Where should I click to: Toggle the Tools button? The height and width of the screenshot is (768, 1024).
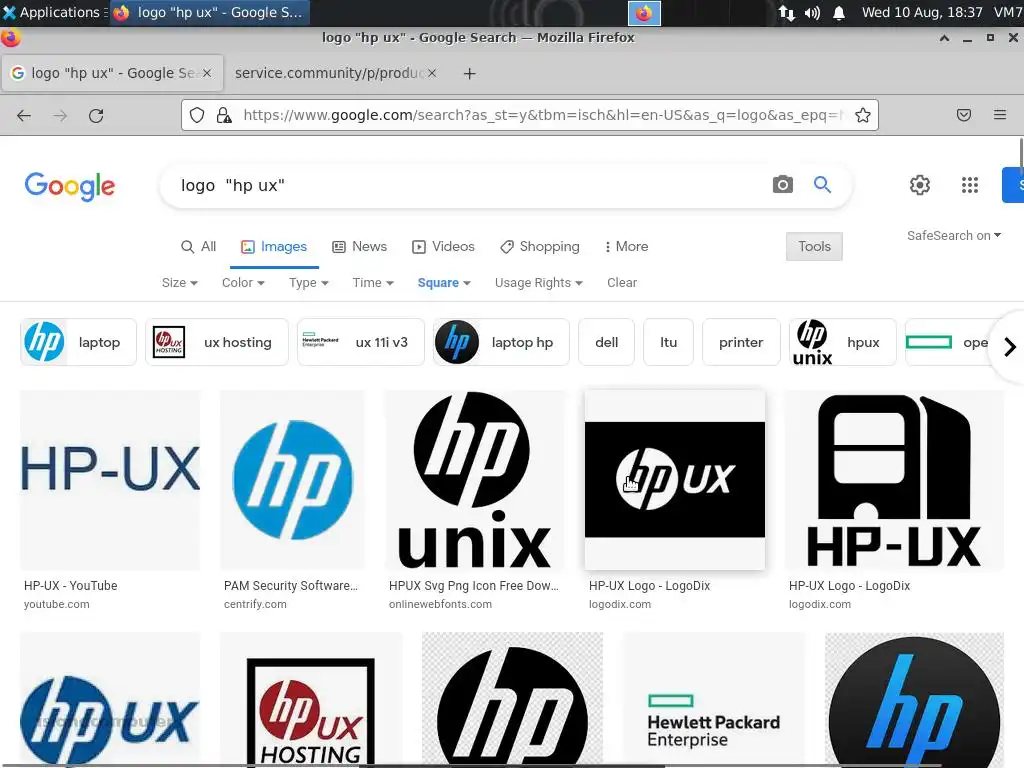point(814,247)
